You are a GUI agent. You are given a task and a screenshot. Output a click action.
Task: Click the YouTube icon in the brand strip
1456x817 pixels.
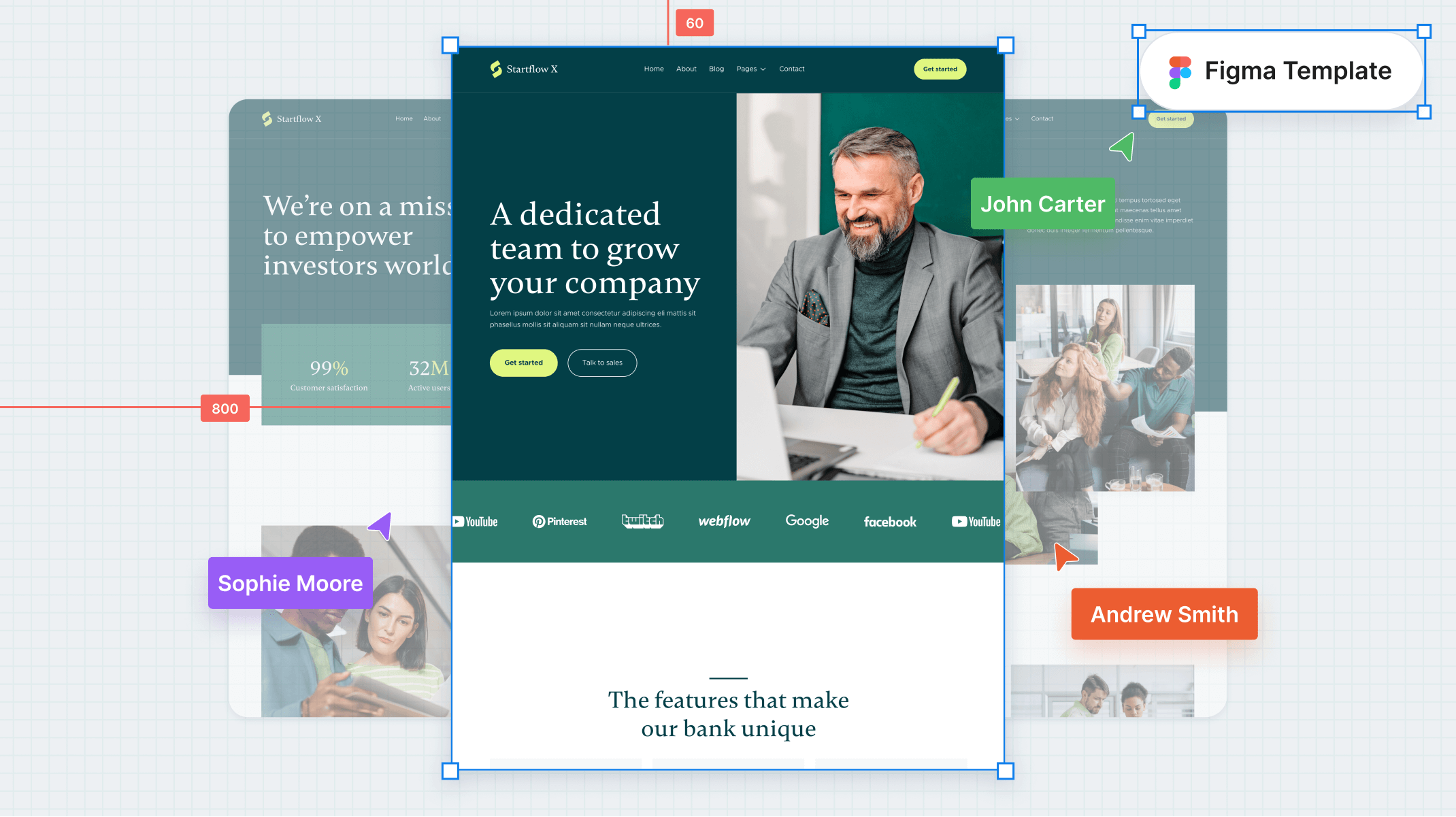coord(476,521)
